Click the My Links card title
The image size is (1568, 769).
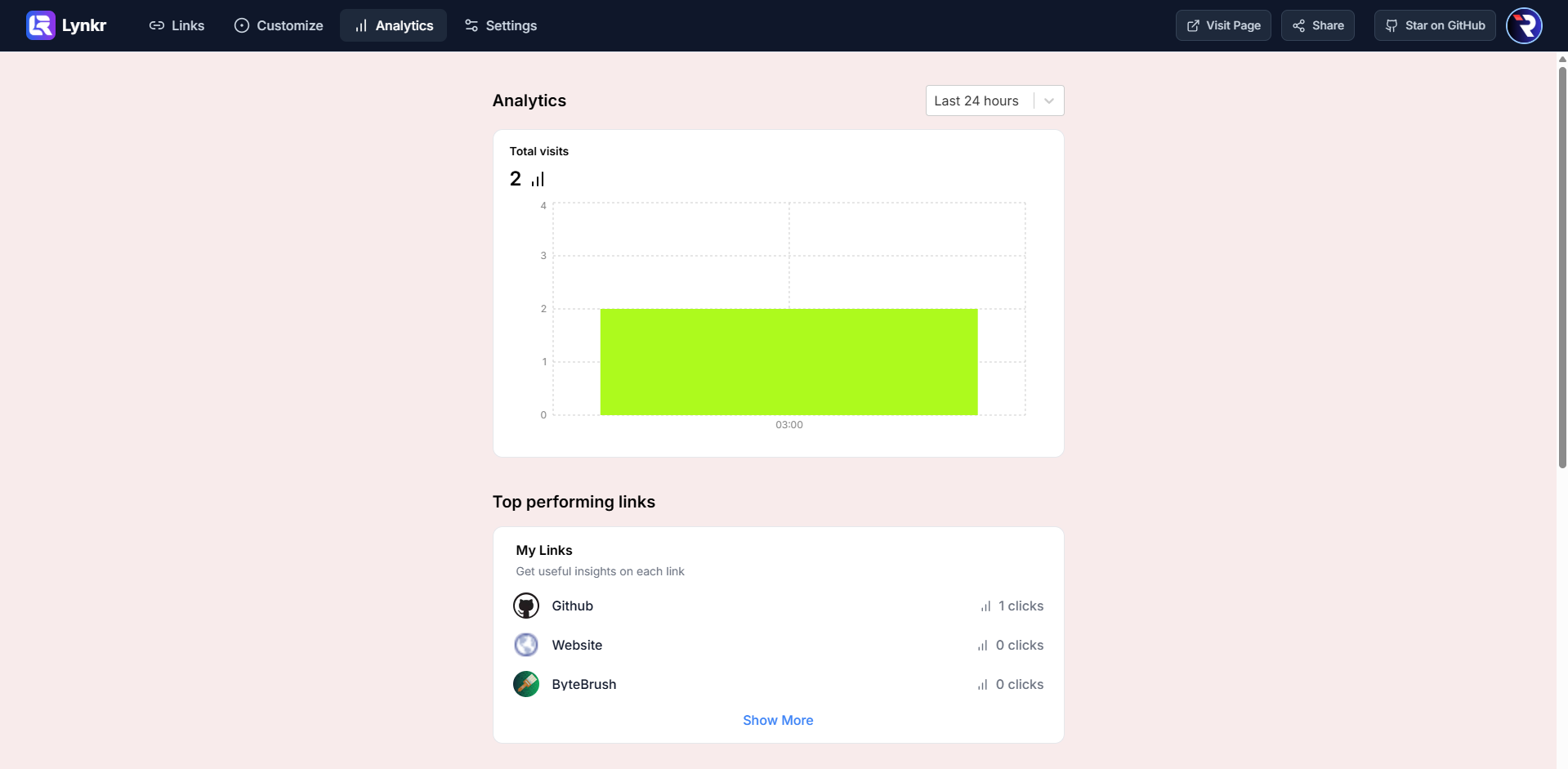pos(544,550)
